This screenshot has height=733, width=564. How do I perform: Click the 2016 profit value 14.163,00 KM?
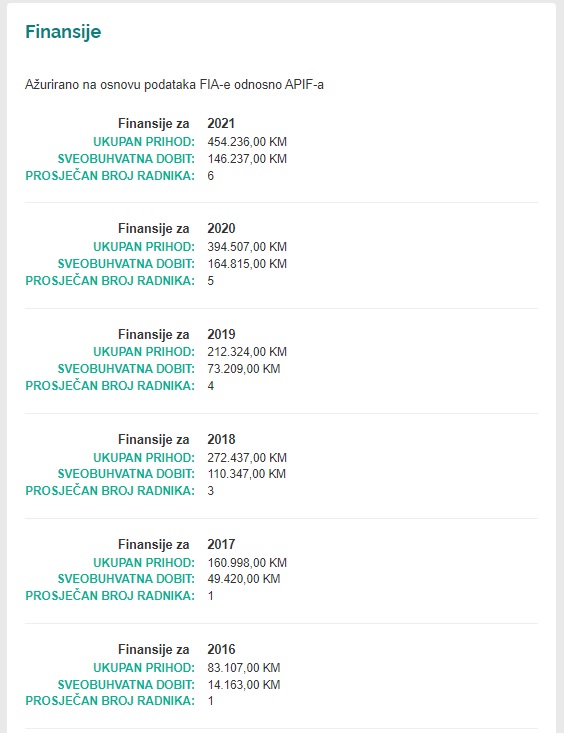(244, 685)
